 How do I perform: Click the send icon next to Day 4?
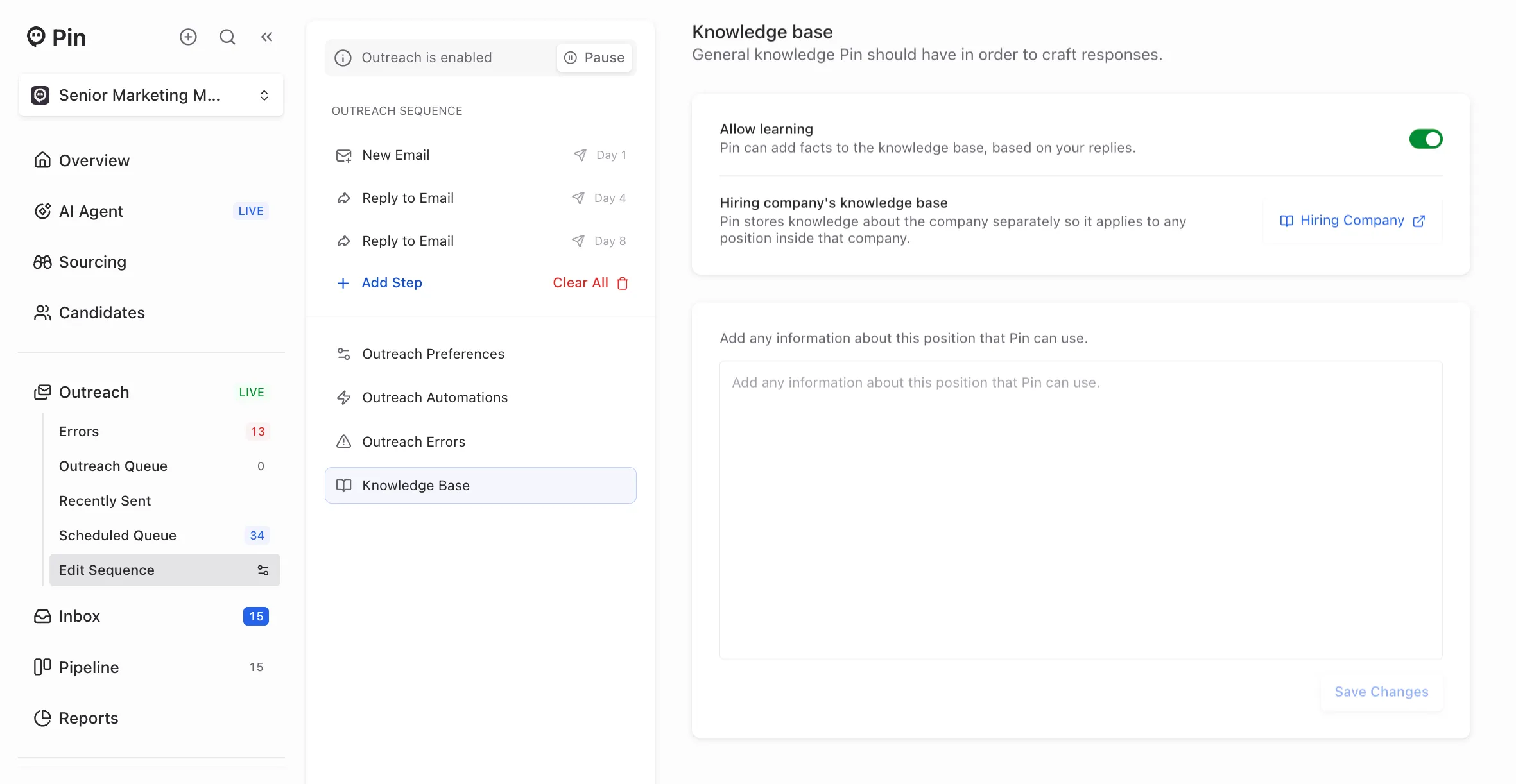coord(578,198)
